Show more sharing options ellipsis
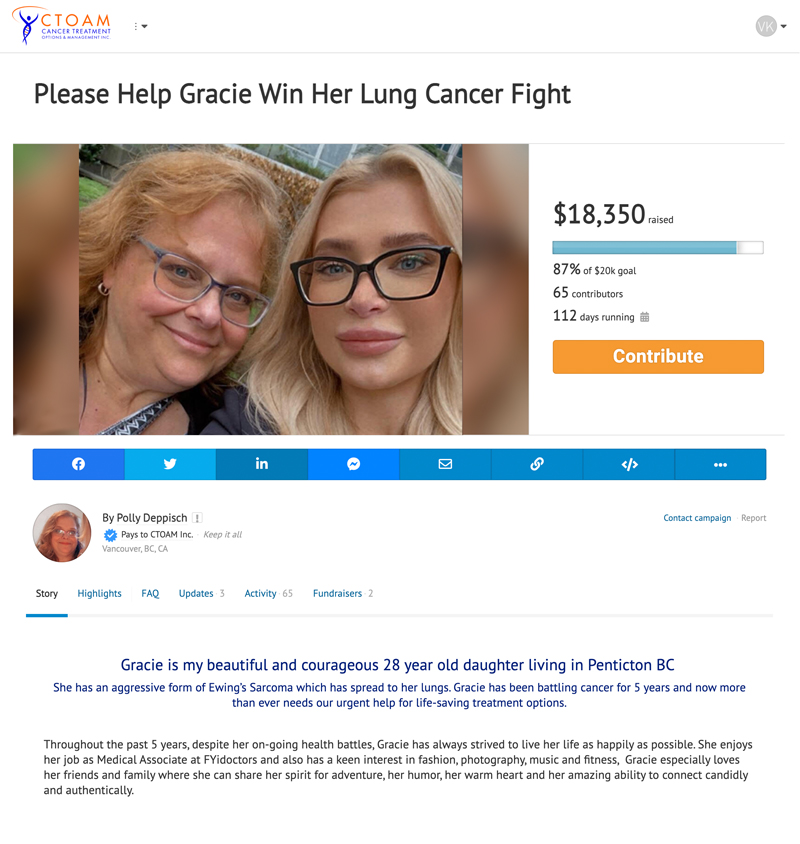The width and height of the screenshot is (800, 844). [720, 464]
